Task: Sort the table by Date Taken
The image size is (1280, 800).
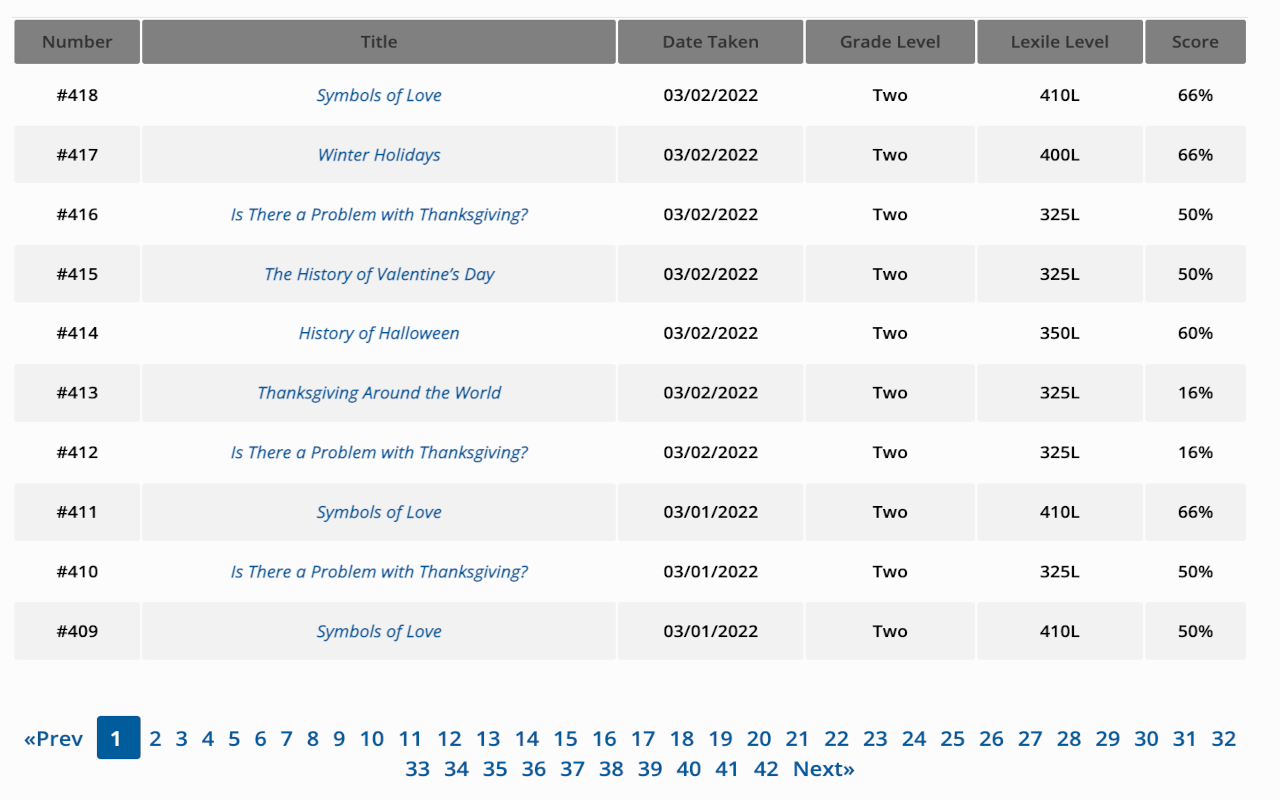Action: click(710, 41)
